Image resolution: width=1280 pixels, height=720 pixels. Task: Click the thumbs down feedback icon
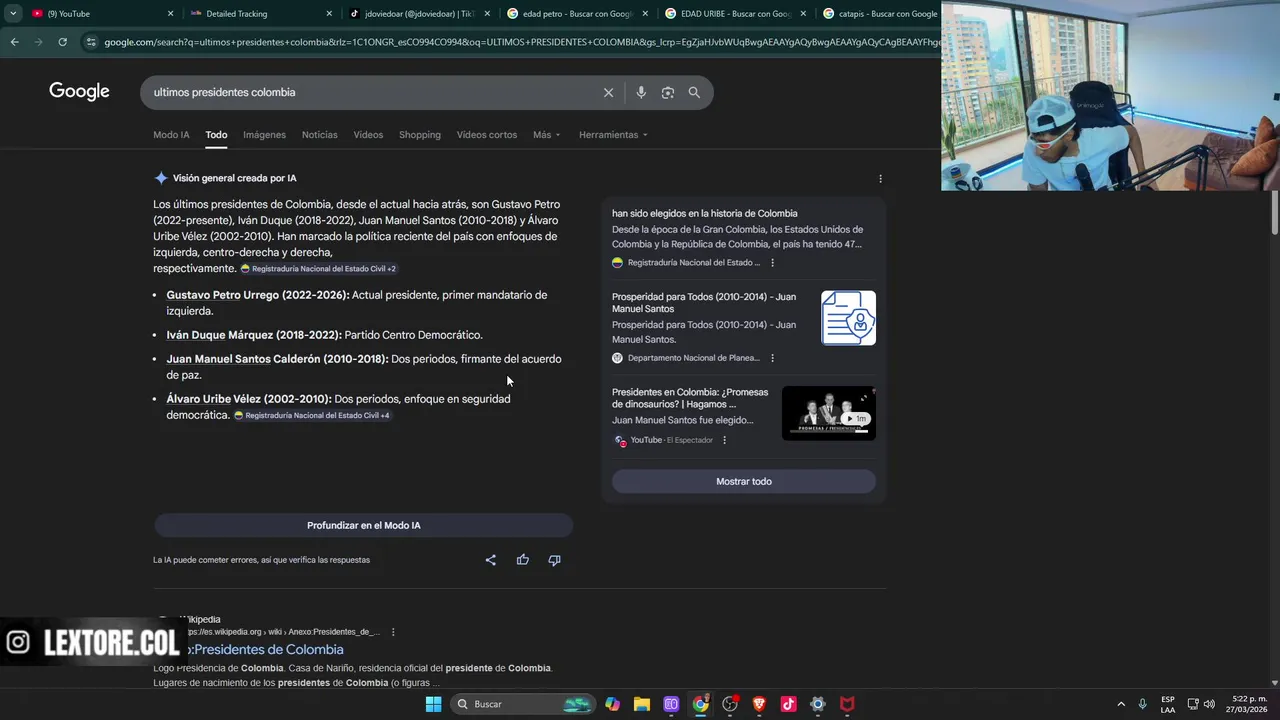[x=554, y=560]
